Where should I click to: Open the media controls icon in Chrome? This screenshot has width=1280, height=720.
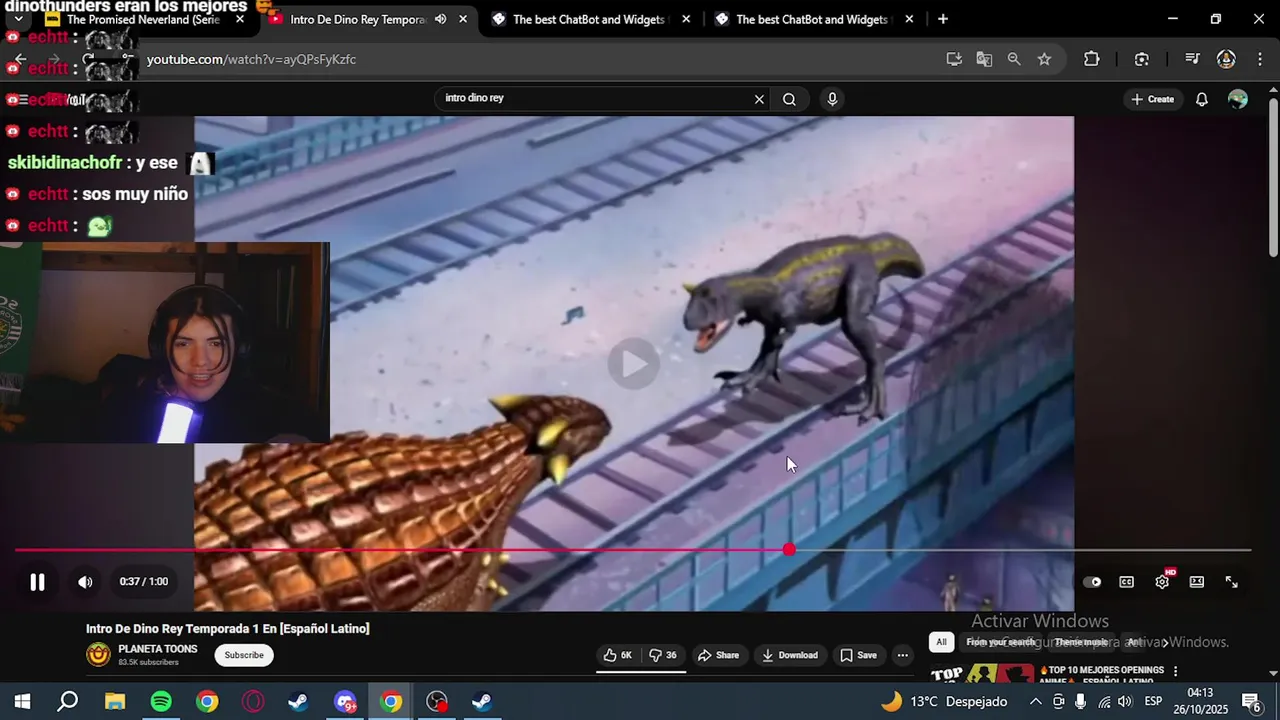tap(1191, 59)
